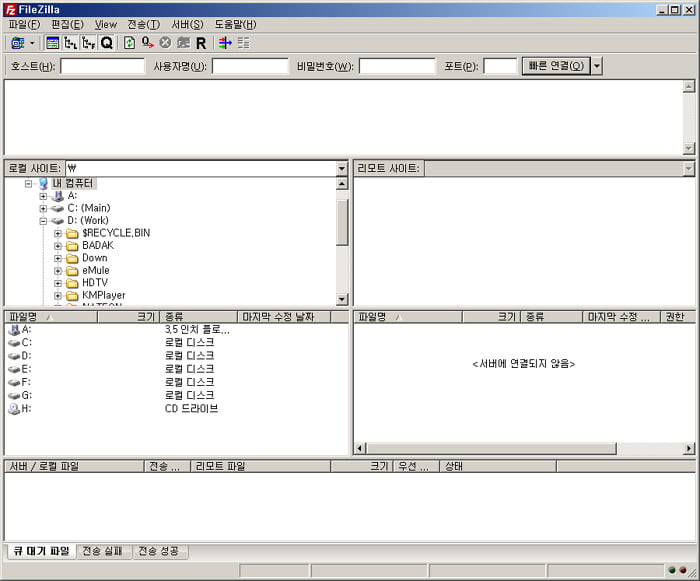
Task: Click the 빠른 연결 button
Action: point(555,66)
